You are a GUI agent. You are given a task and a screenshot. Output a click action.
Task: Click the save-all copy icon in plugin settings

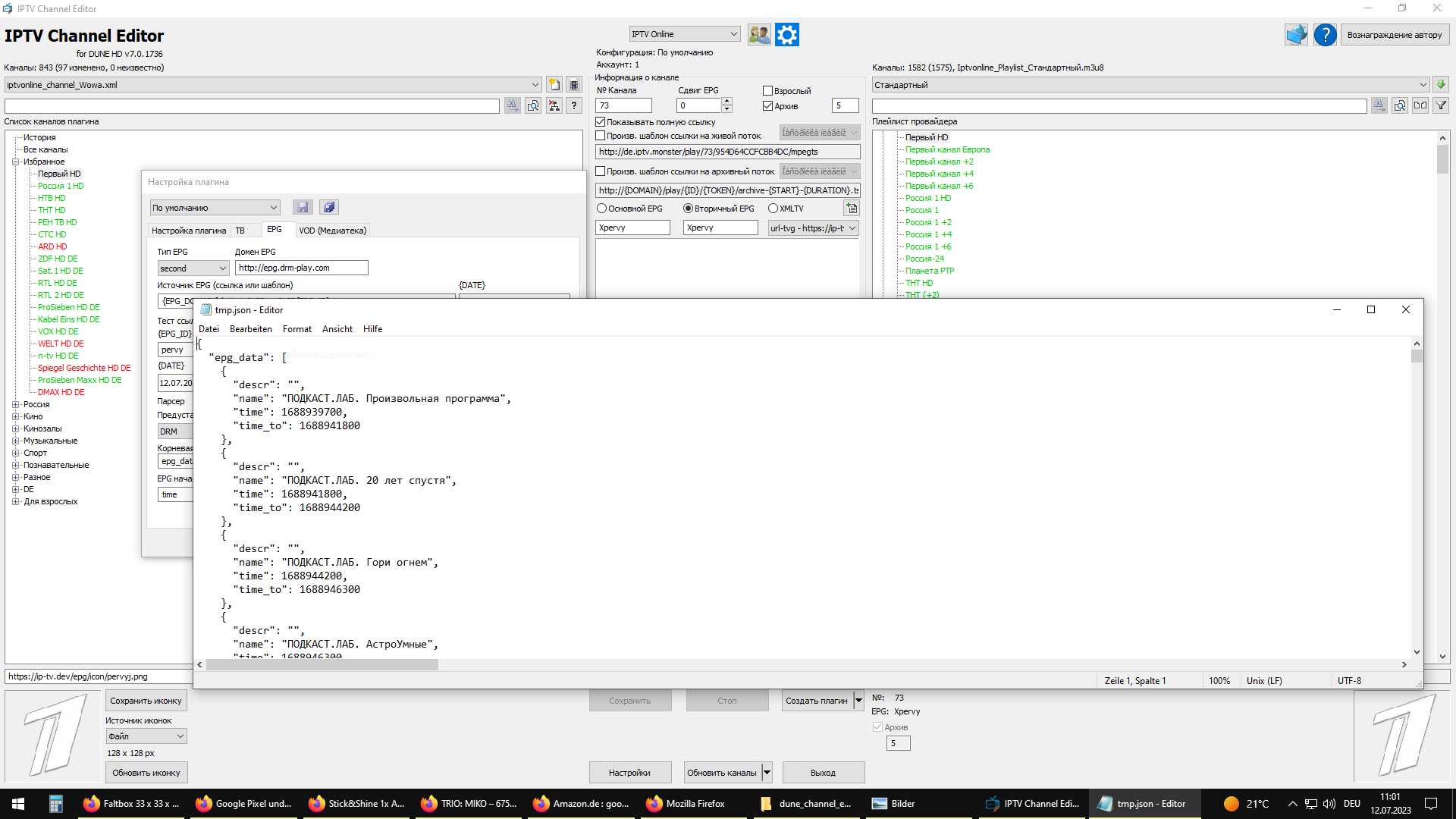point(328,208)
